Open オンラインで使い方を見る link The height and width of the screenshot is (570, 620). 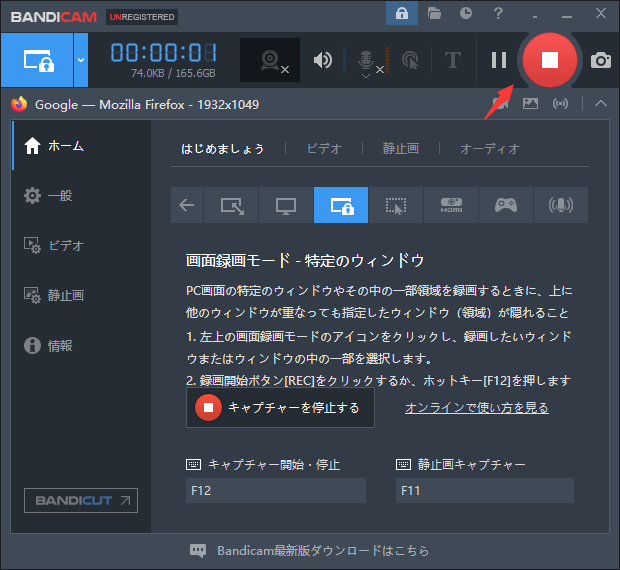tap(477, 408)
